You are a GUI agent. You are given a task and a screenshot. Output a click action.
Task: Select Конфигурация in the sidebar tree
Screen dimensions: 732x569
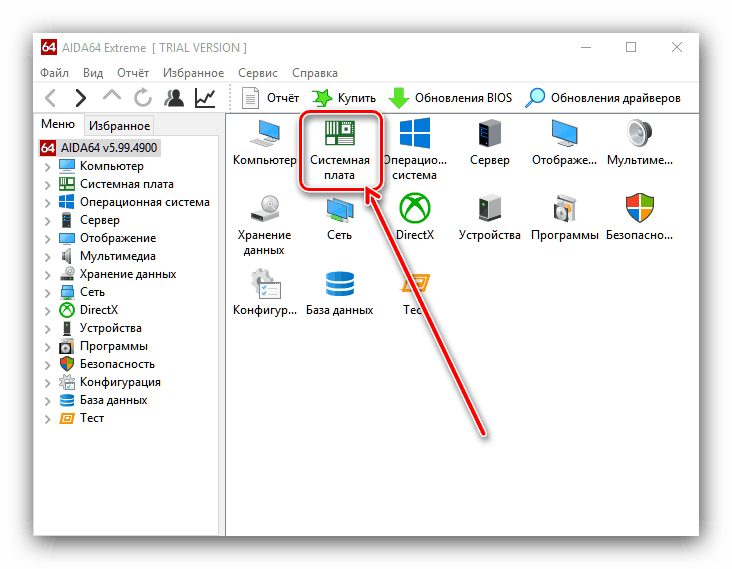pos(110,382)
